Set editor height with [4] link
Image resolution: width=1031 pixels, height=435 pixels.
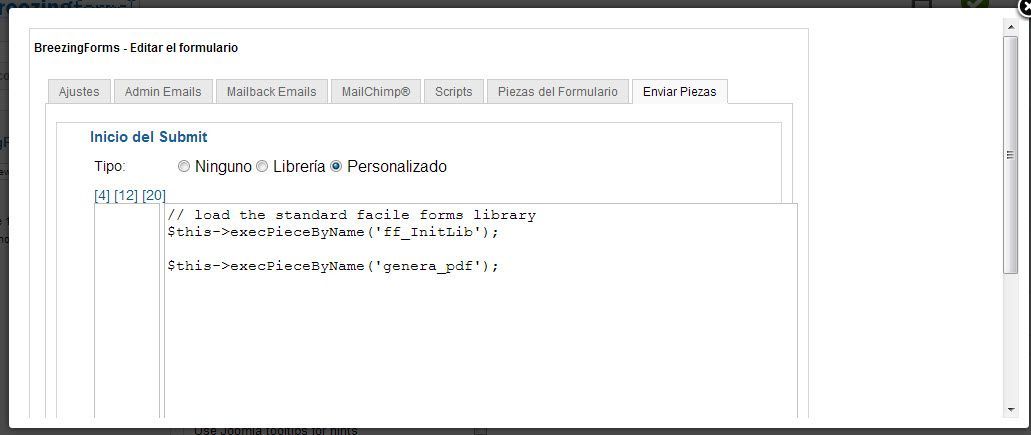pyautogui.click(x=102, y=195)
